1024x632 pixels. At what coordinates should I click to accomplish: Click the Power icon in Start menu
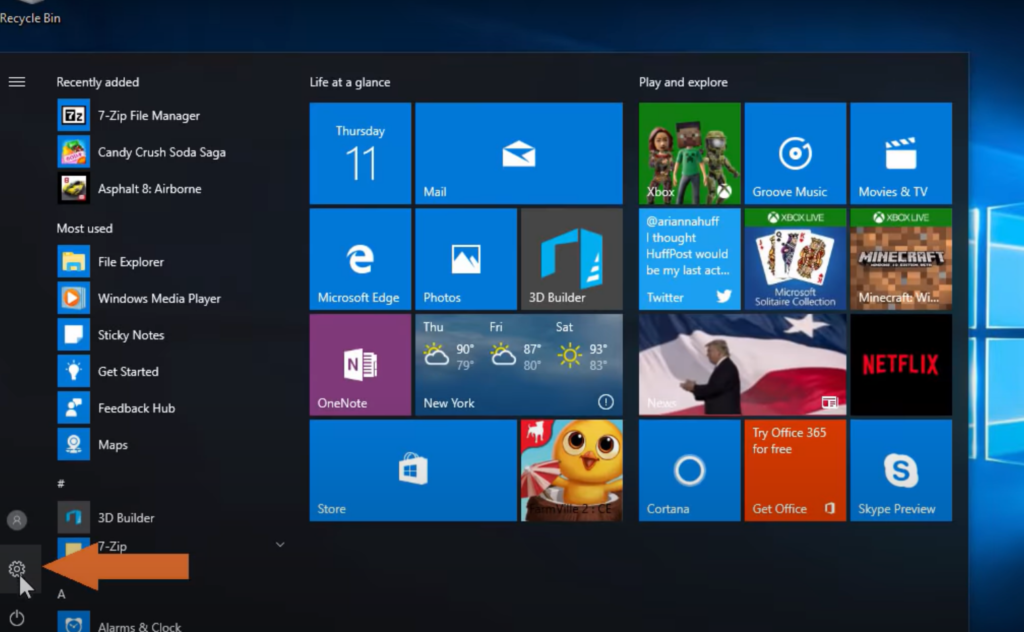click(x=17, y=618)
